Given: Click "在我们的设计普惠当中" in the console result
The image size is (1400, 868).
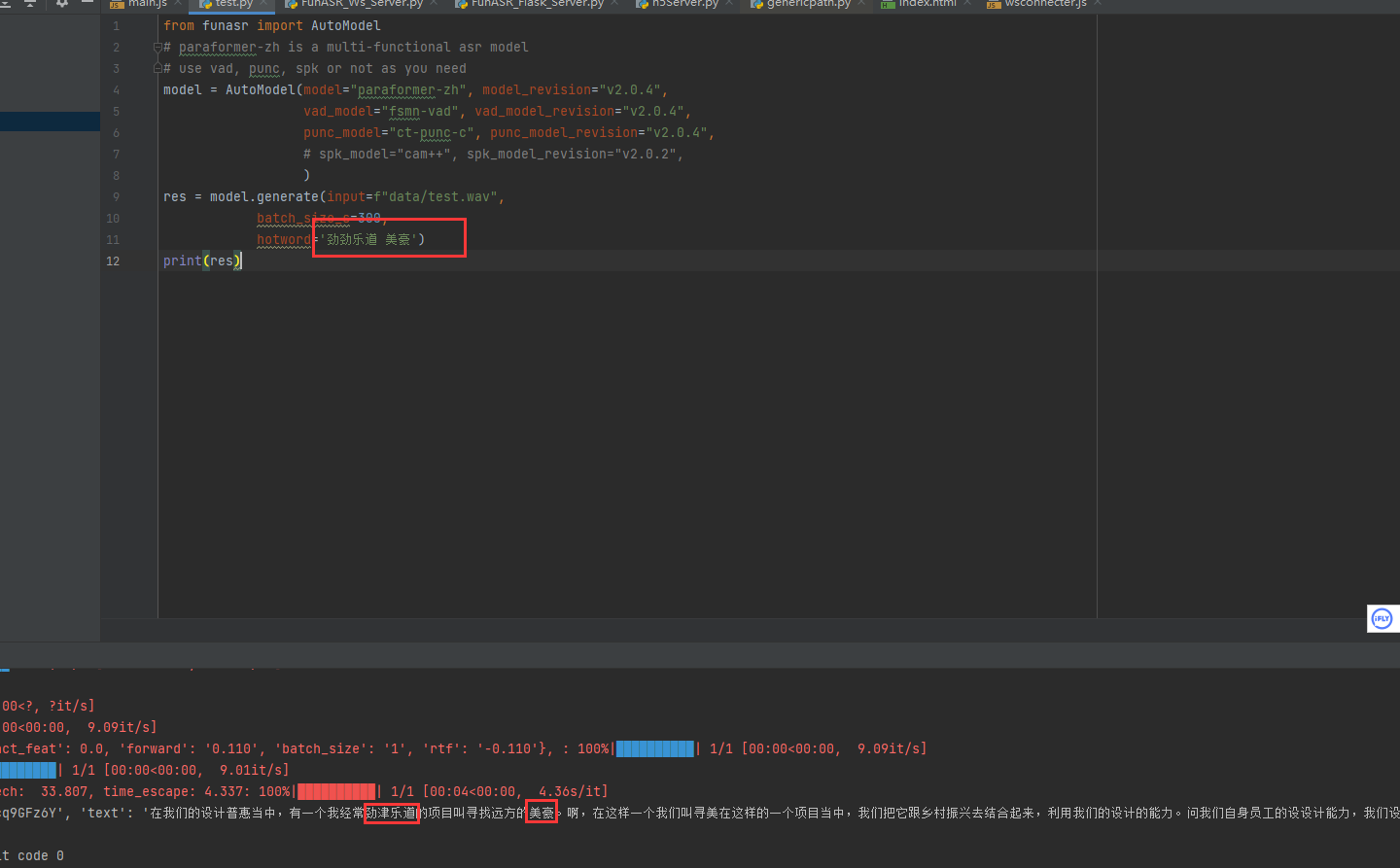Looking at the screenshot, I should tap(213, 814).
